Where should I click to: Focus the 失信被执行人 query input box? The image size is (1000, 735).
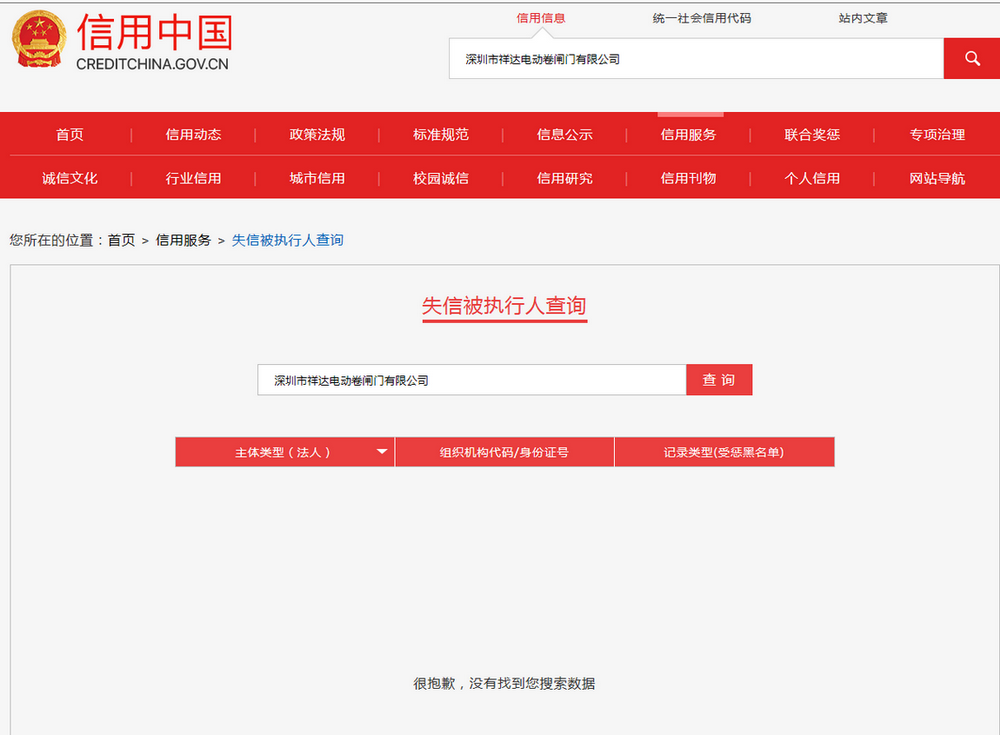click(x=471, y=380)
